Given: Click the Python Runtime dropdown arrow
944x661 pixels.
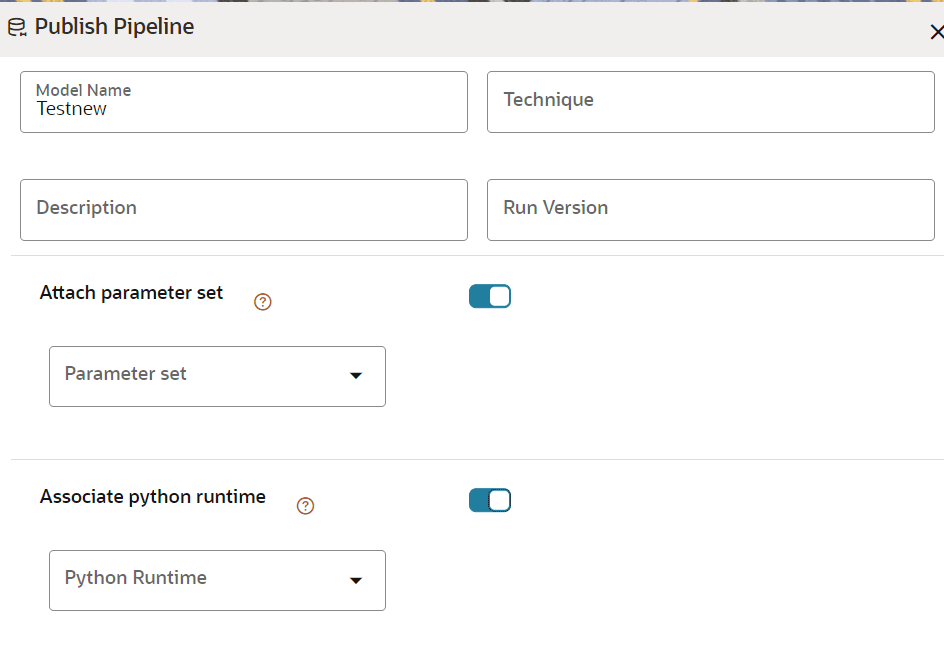Looking at the screenshot, I should (355, 580).
